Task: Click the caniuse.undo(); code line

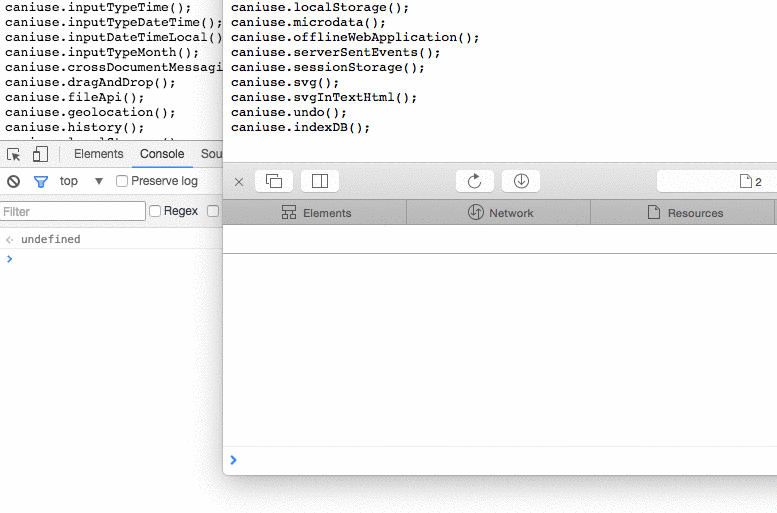Action: point(289,113)
